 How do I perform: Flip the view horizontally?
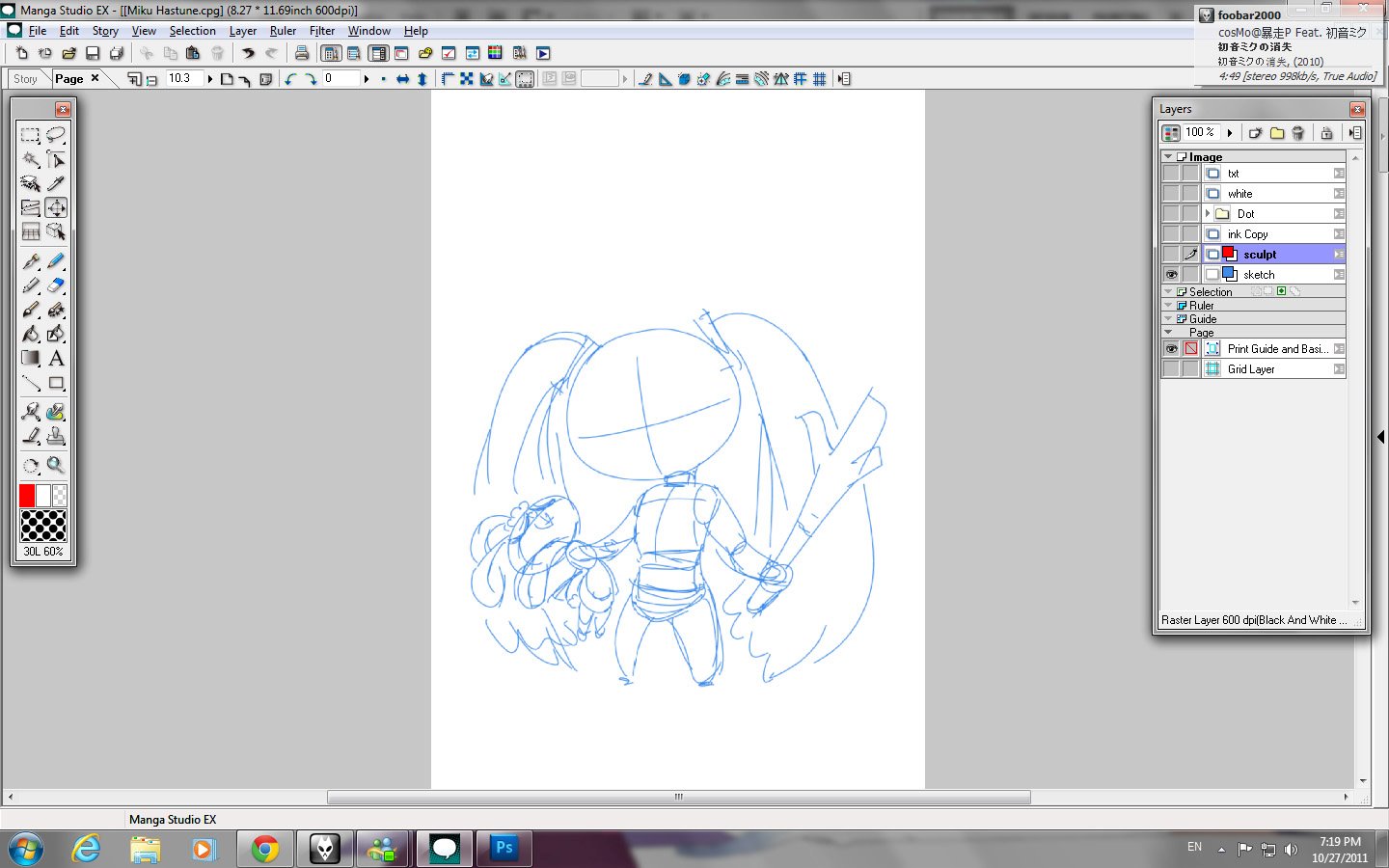(402, 79)
